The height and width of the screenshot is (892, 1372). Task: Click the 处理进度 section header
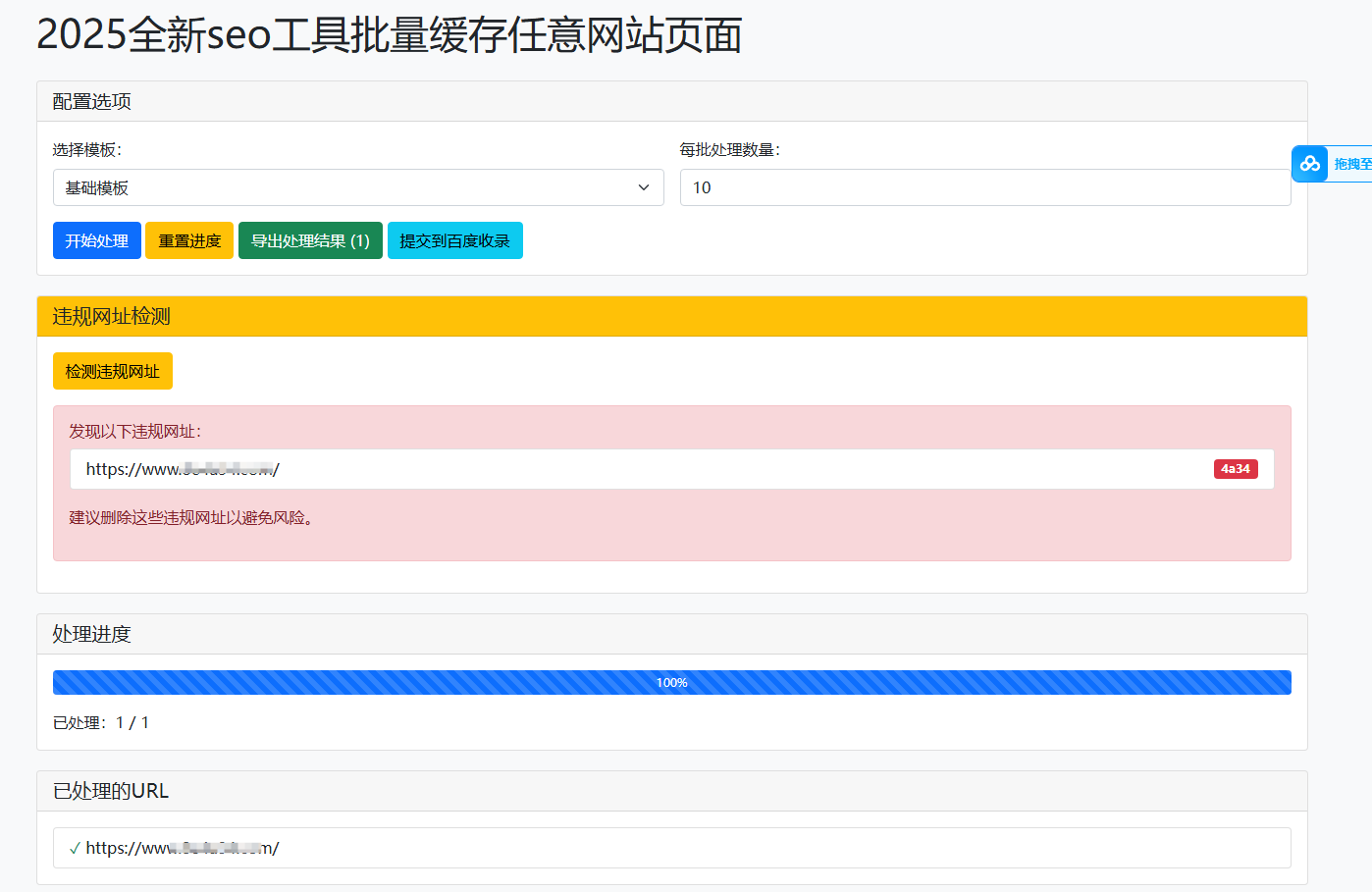[89, 634]
